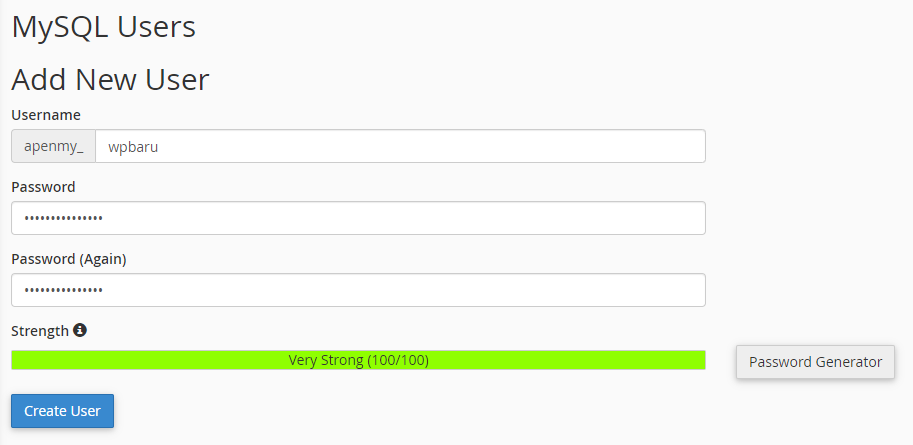Click the masked dots in Password field

click(63, 218)
